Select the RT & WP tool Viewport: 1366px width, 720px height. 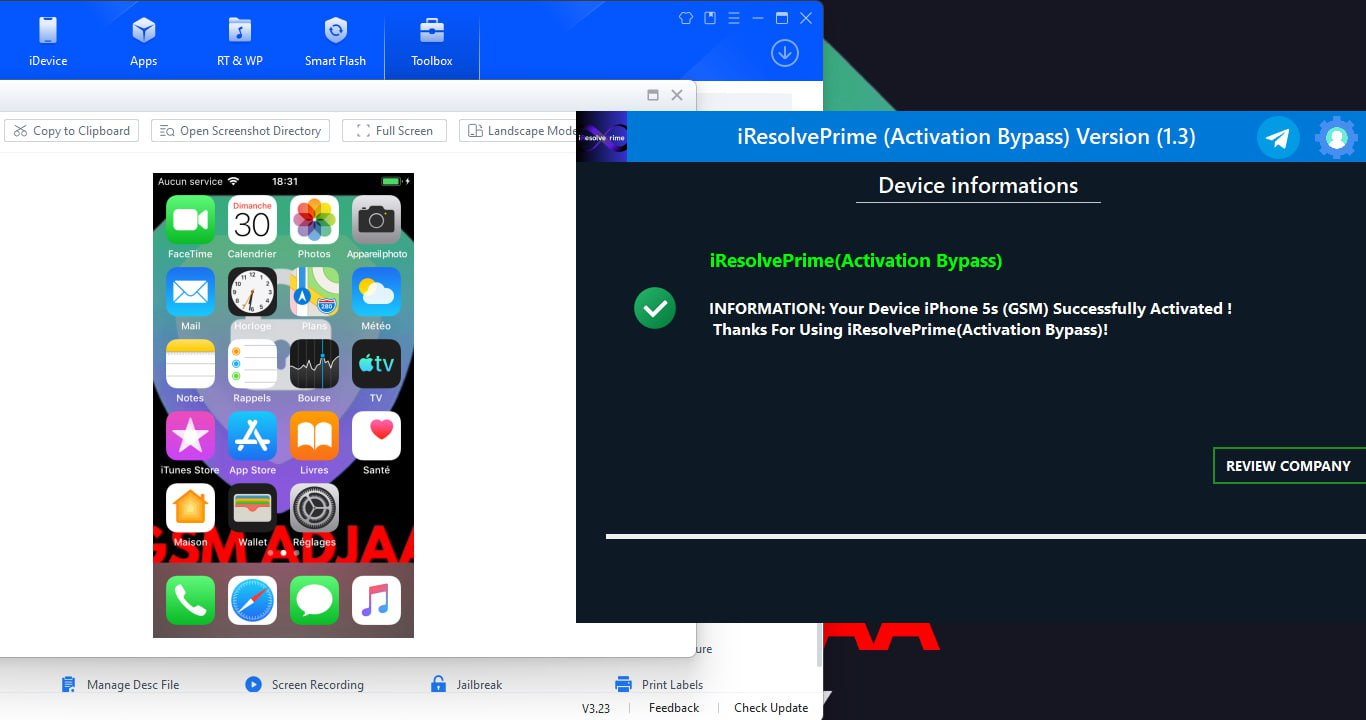[x=239, y=40]
